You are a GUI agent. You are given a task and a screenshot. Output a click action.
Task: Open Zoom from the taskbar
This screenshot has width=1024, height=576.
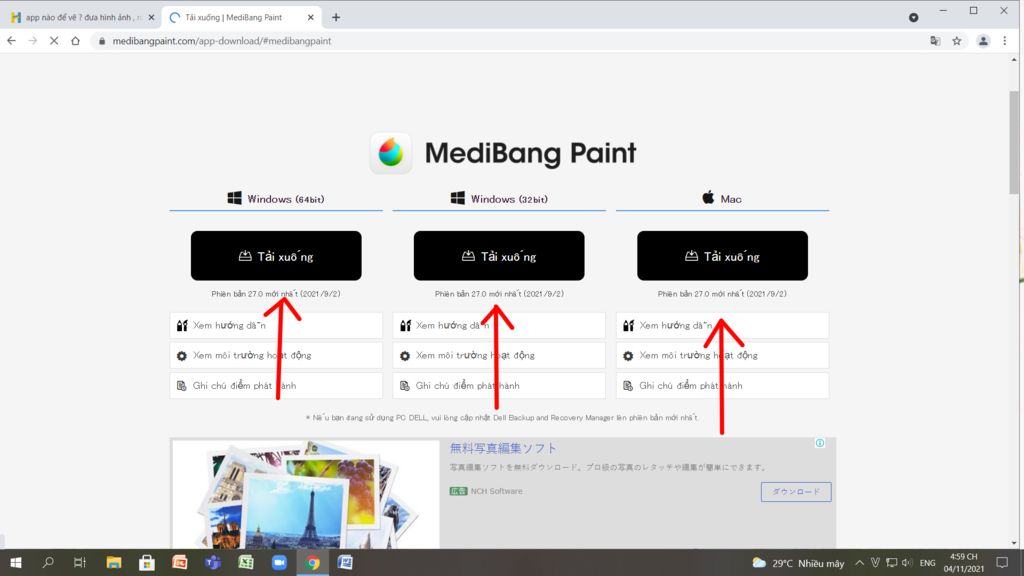pyautogui.click(x=279, y=562)
